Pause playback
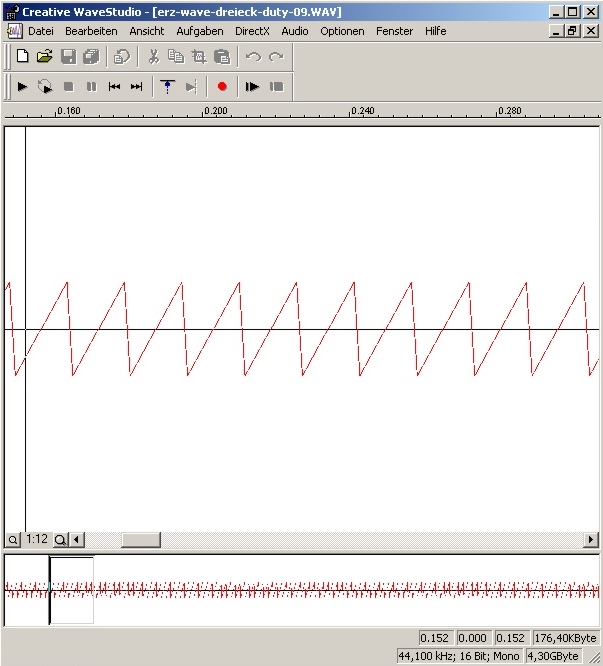Image resolution: width=603 pixels, height=666 pixels. [x=91, y=87]
